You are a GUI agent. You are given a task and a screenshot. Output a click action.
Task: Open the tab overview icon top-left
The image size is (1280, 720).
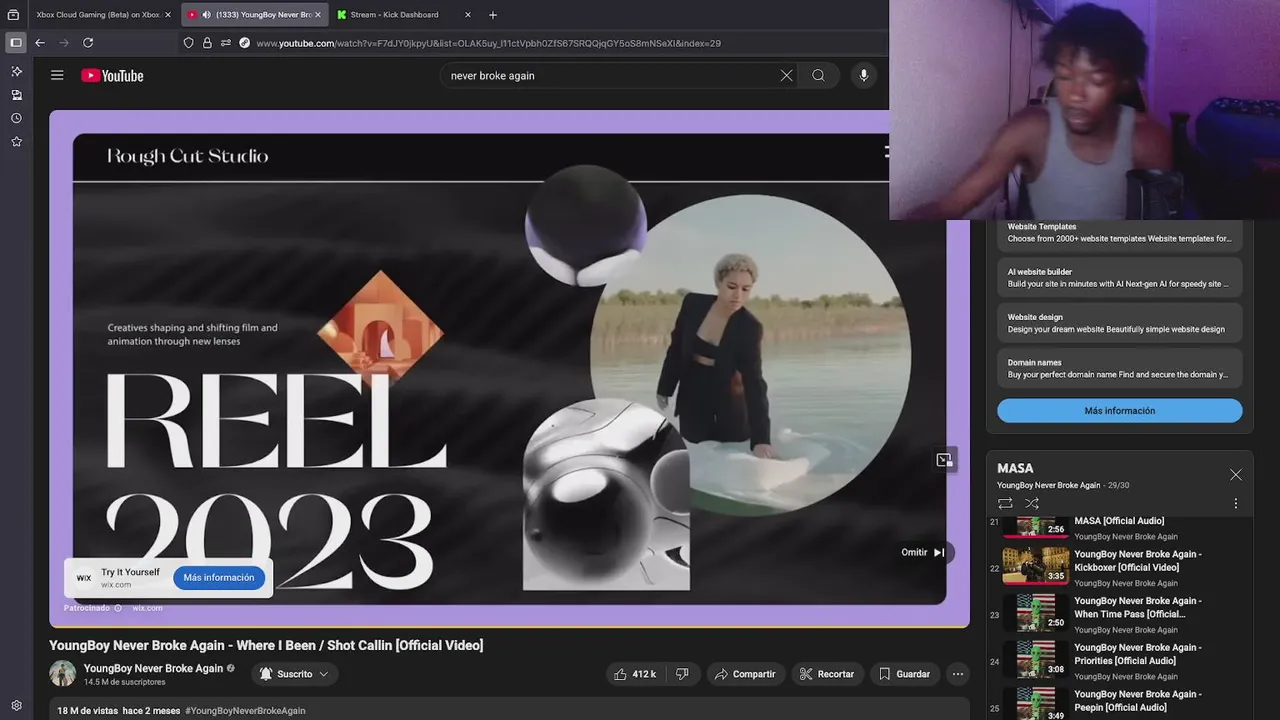[x=13, y=15]
